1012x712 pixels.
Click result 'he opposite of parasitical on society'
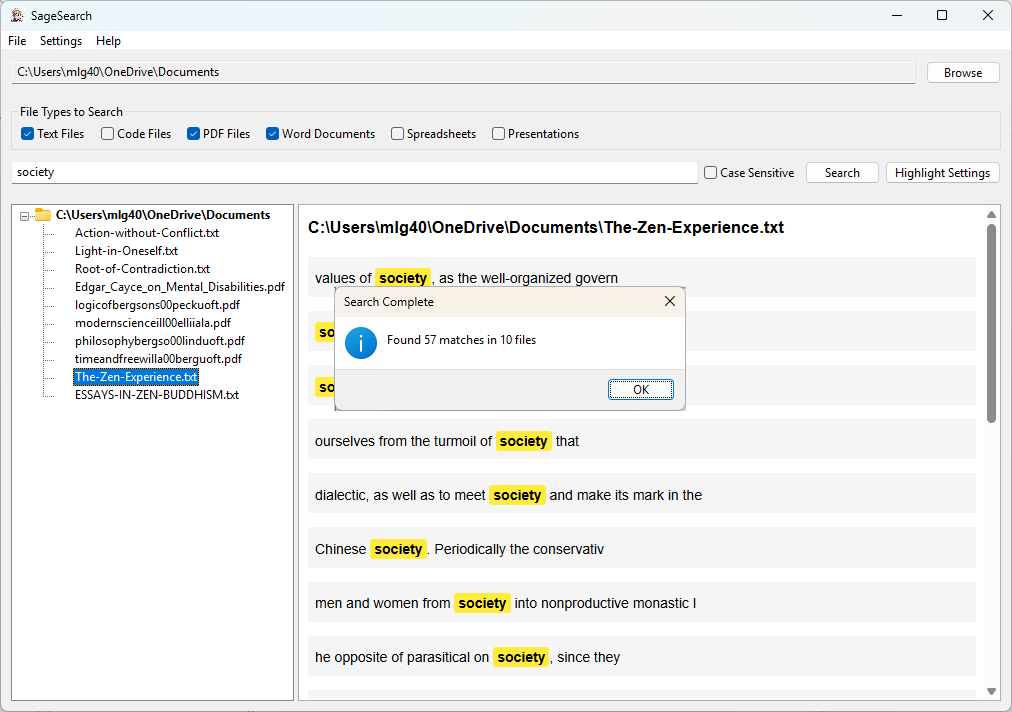[642, 657]
